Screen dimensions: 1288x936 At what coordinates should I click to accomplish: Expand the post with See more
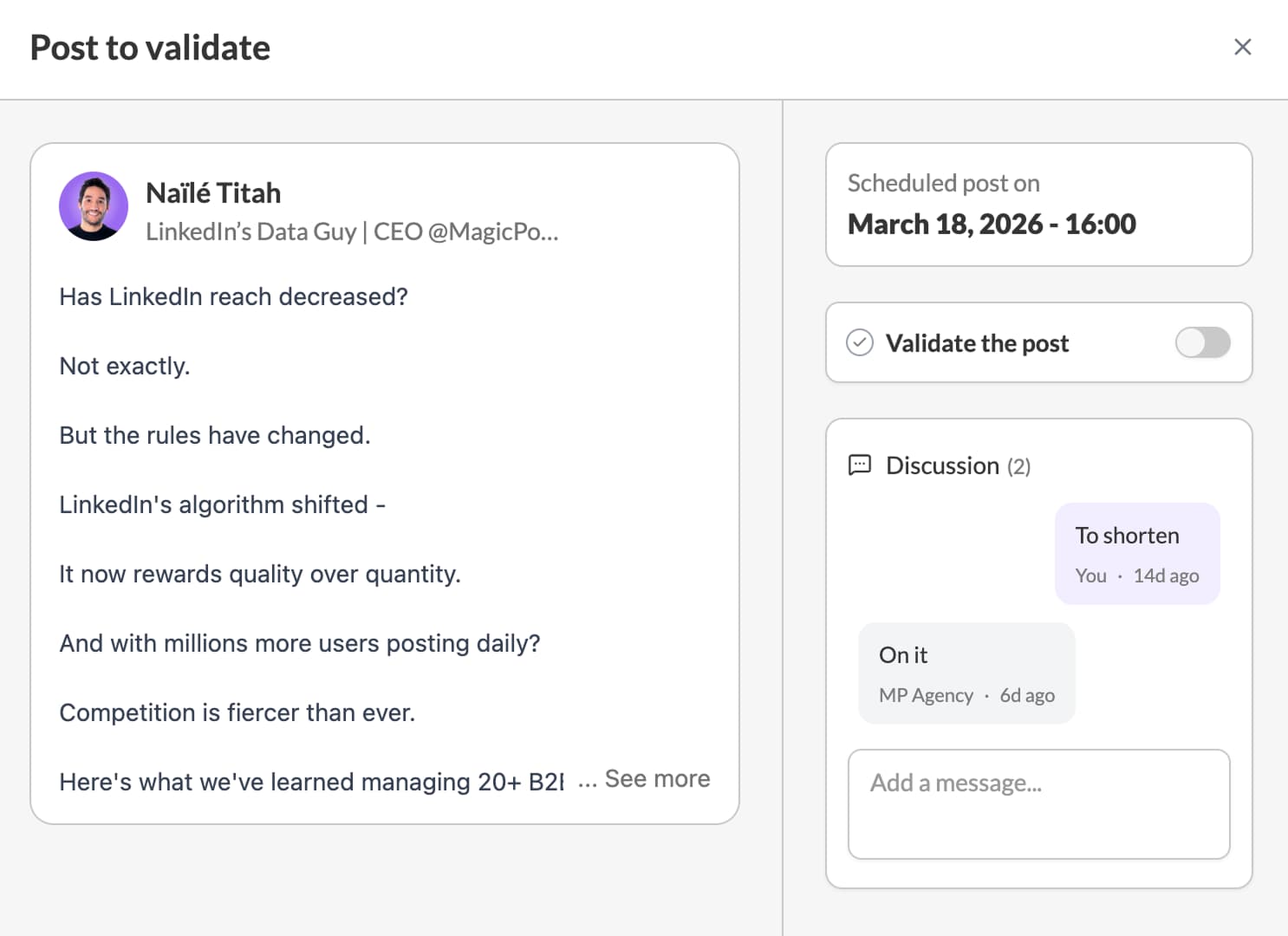click(x=657, y=779)
